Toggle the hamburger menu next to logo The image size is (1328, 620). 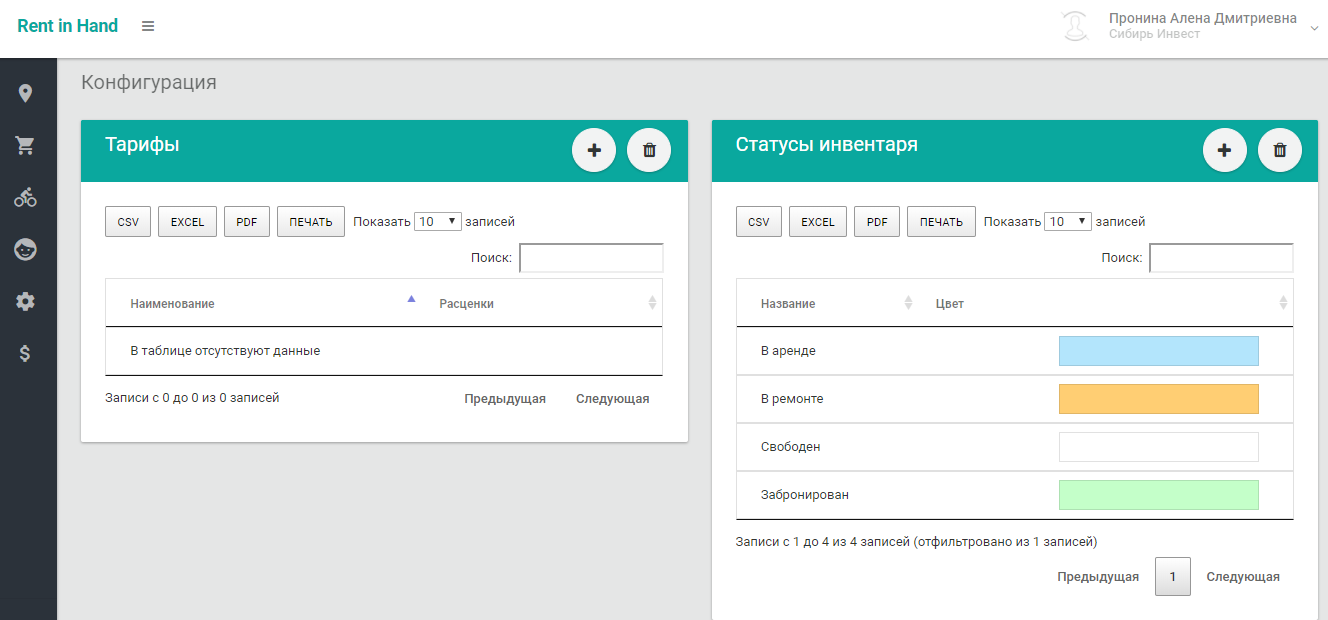pos(148,26)
